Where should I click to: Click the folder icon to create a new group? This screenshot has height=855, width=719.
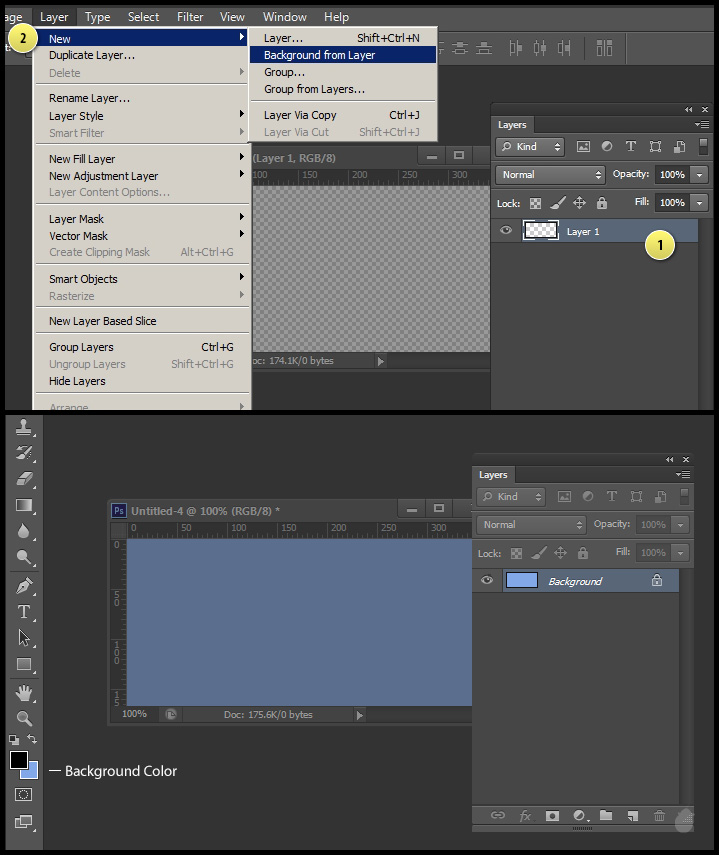(606, 816)
